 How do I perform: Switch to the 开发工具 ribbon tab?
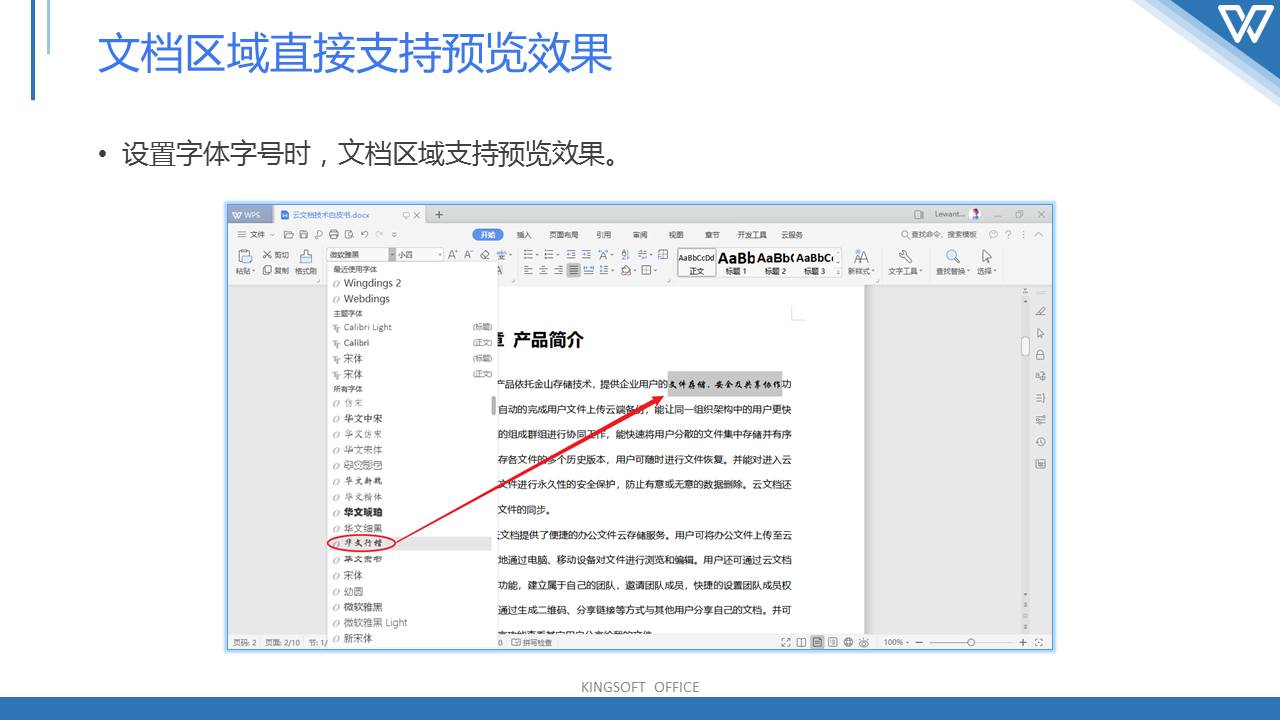click(752, 235)
